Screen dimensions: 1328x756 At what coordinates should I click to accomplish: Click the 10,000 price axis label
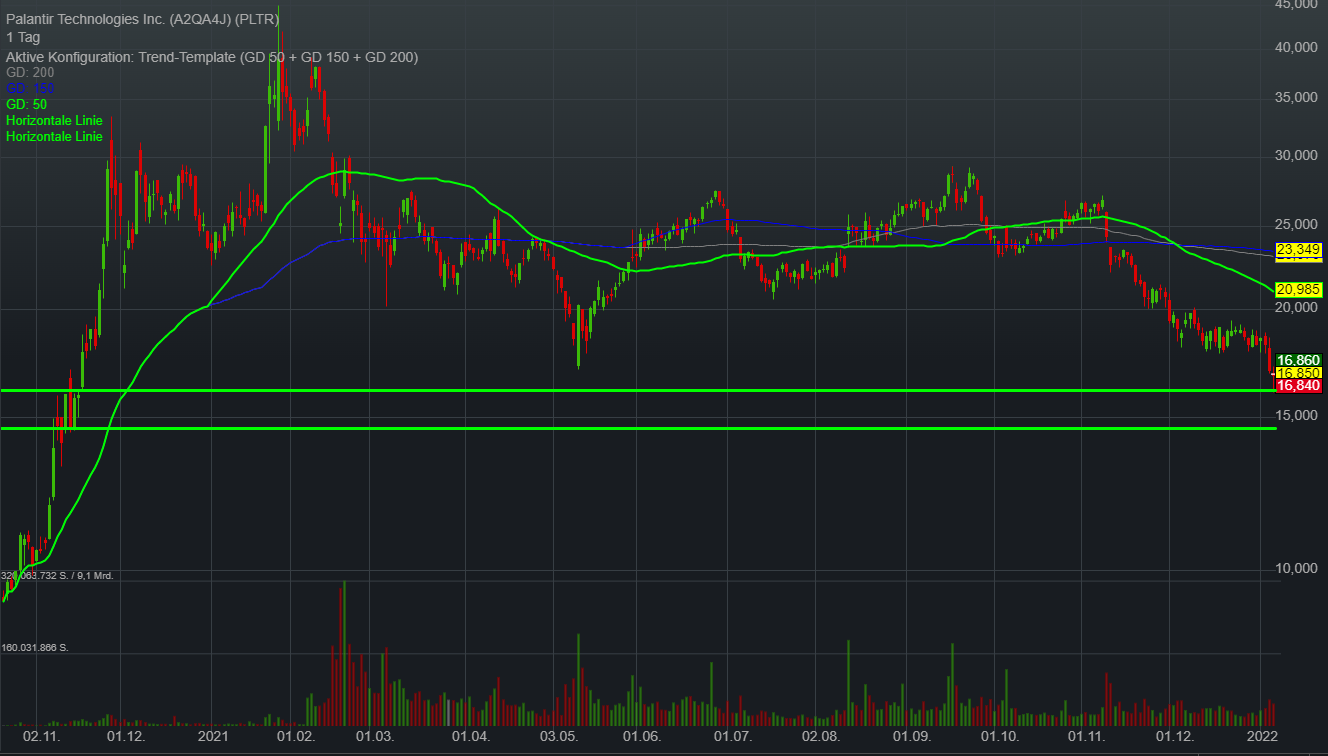coord(1296,570)
